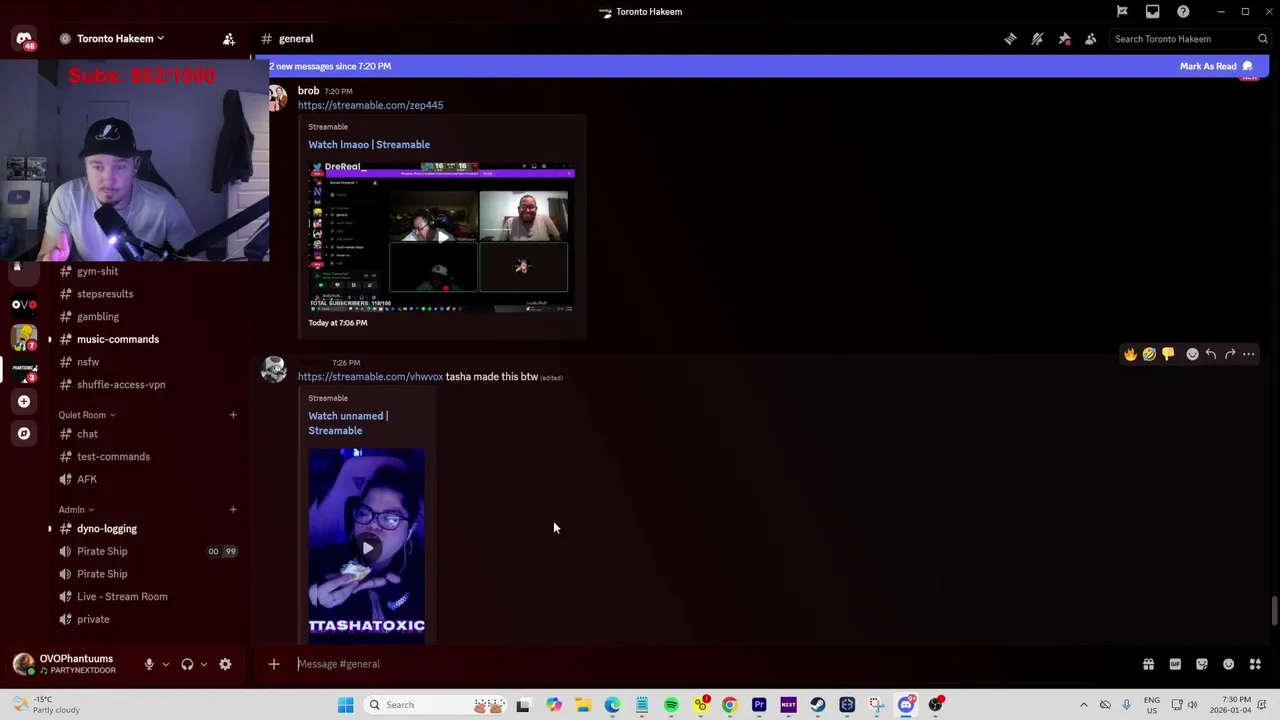Open Spotify from the taskbar
1280x720 pixels.
671,705
